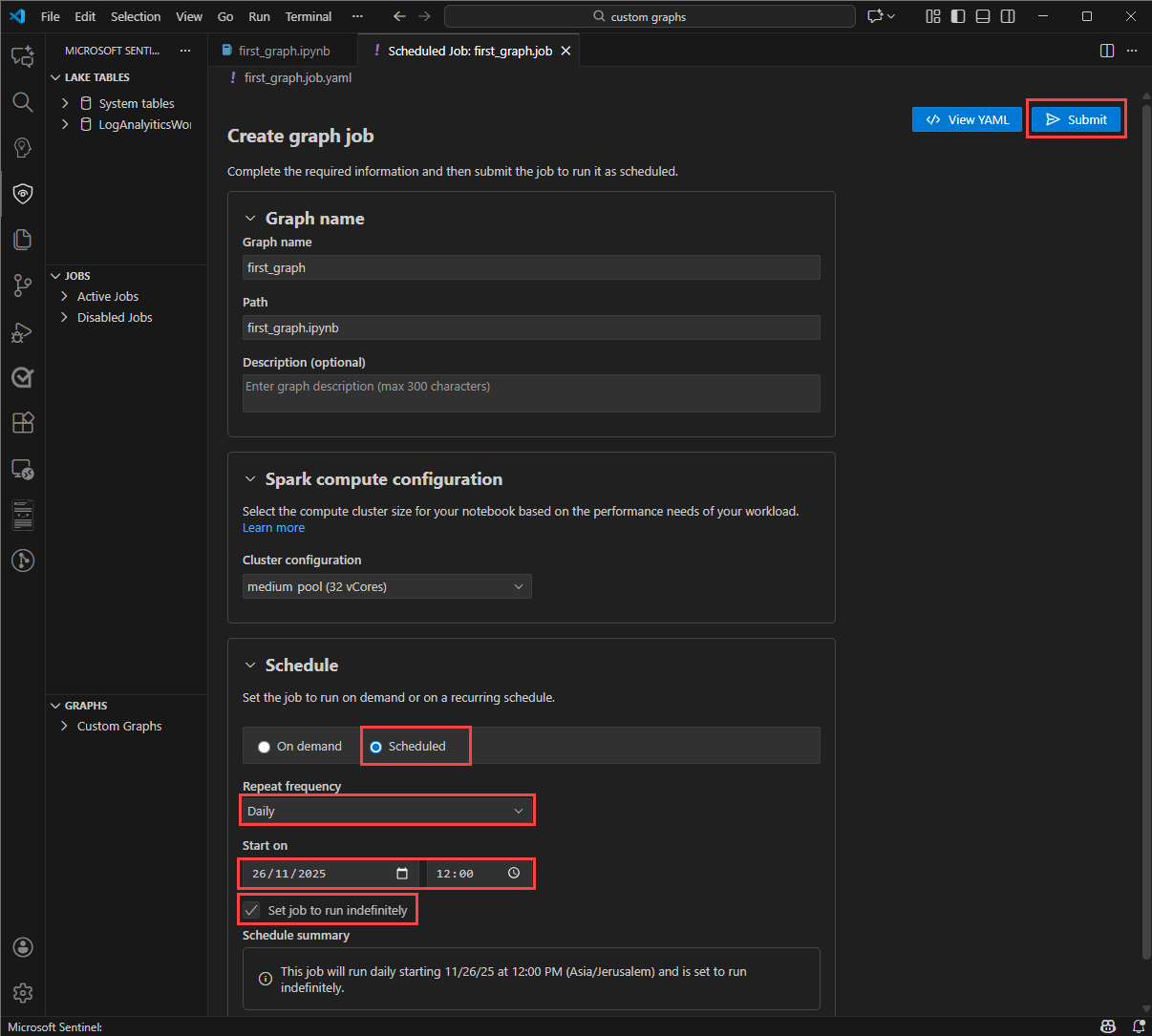Image resolution: width=1152 pixels, height=1036 pixels.
Task: Uncheck Set job to run indefinitely
Action: 251,910
